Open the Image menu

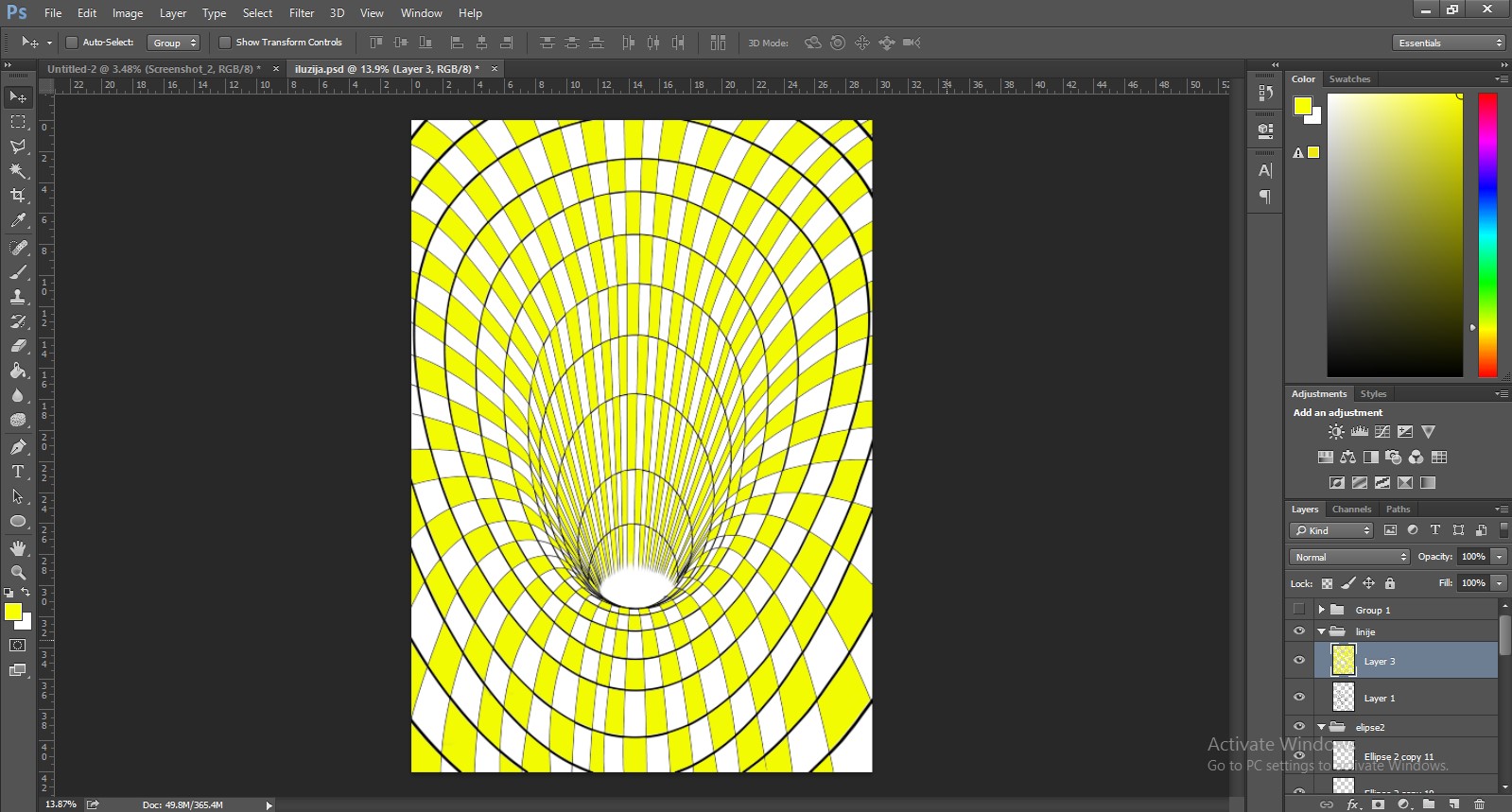tap(128, 13)
